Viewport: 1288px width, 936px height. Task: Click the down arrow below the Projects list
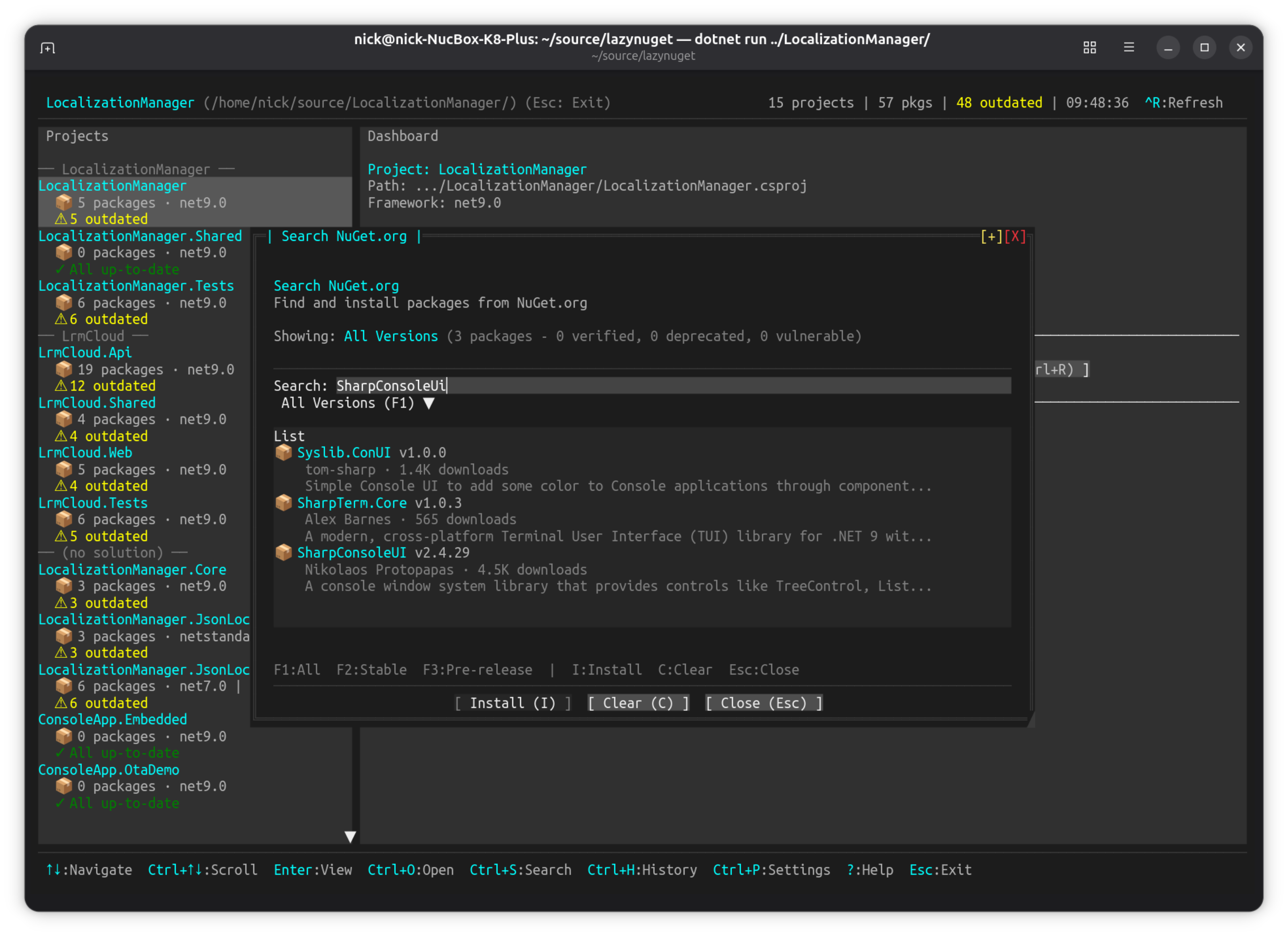point(351,836)
